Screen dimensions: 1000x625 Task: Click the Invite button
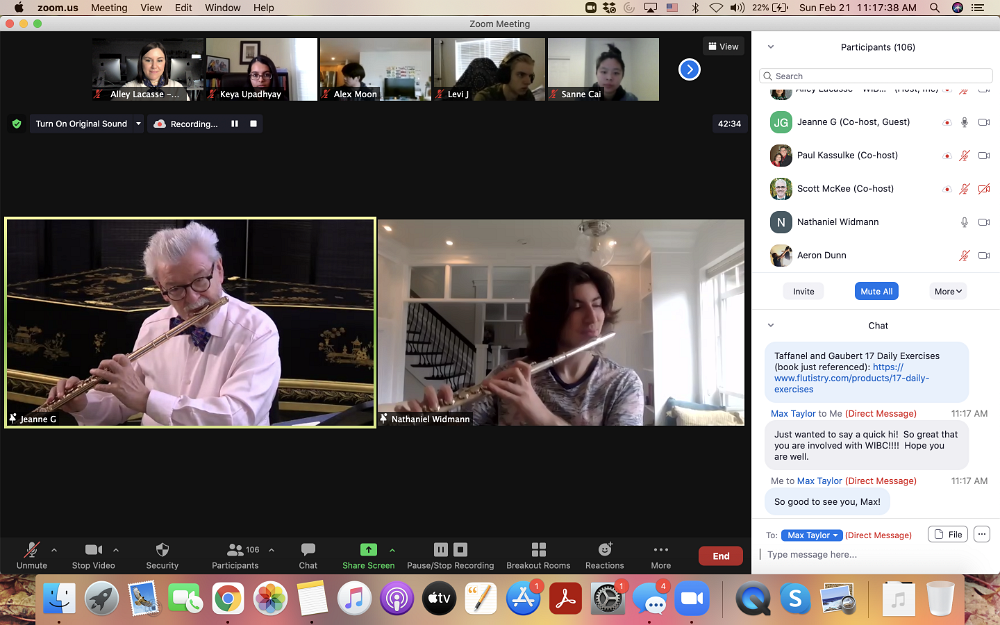[x=804, y=291]
